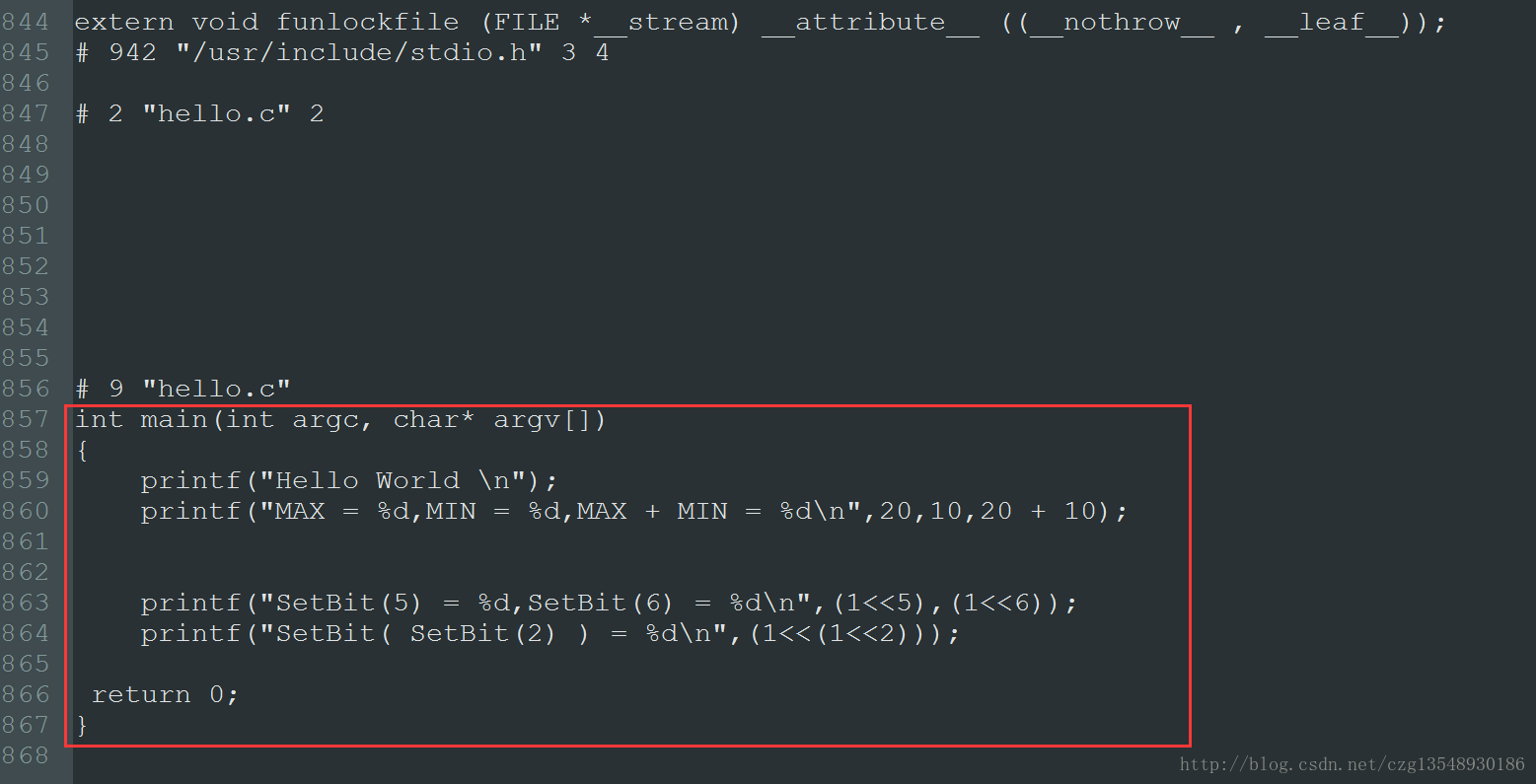This screenshot has width=1536, height=784.
Task: Click line number 856 in the gutter
Action: point(26,389)
